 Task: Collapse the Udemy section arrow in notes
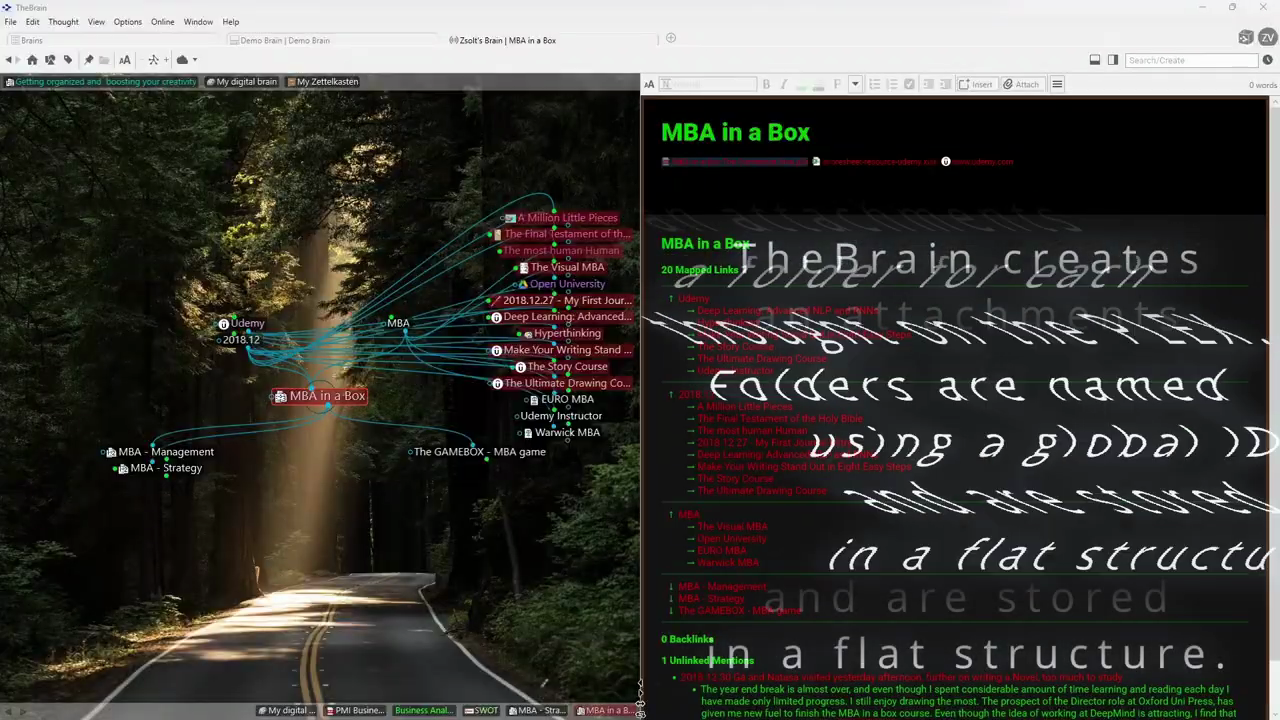click(x=671, y=299)
